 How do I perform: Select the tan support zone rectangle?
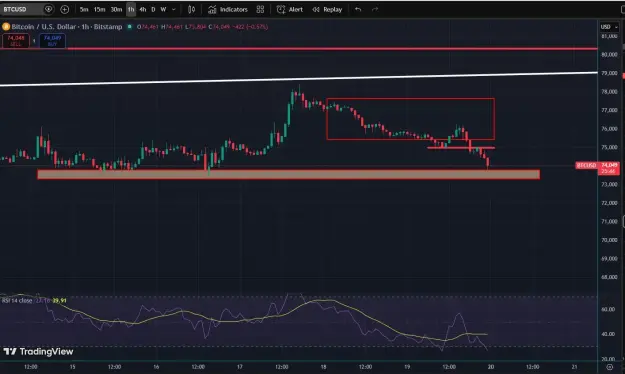289,174
